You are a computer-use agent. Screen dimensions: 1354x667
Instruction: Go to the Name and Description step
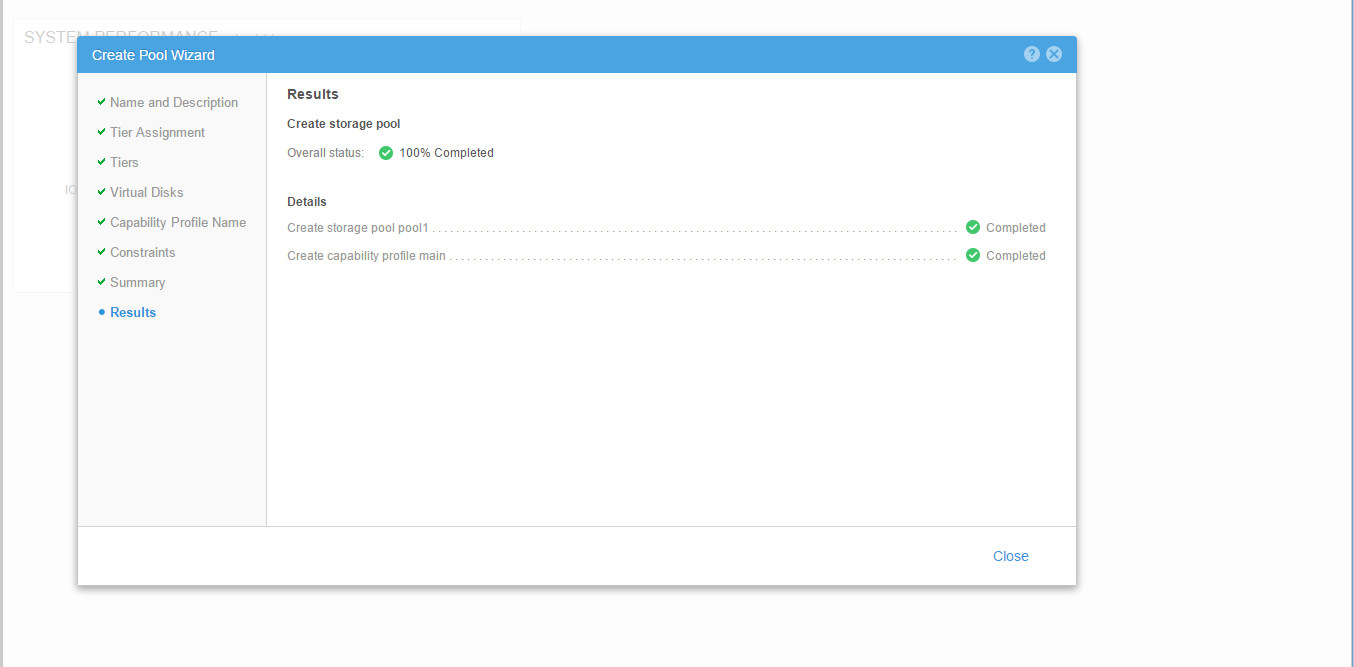click(x=174, y=102)
